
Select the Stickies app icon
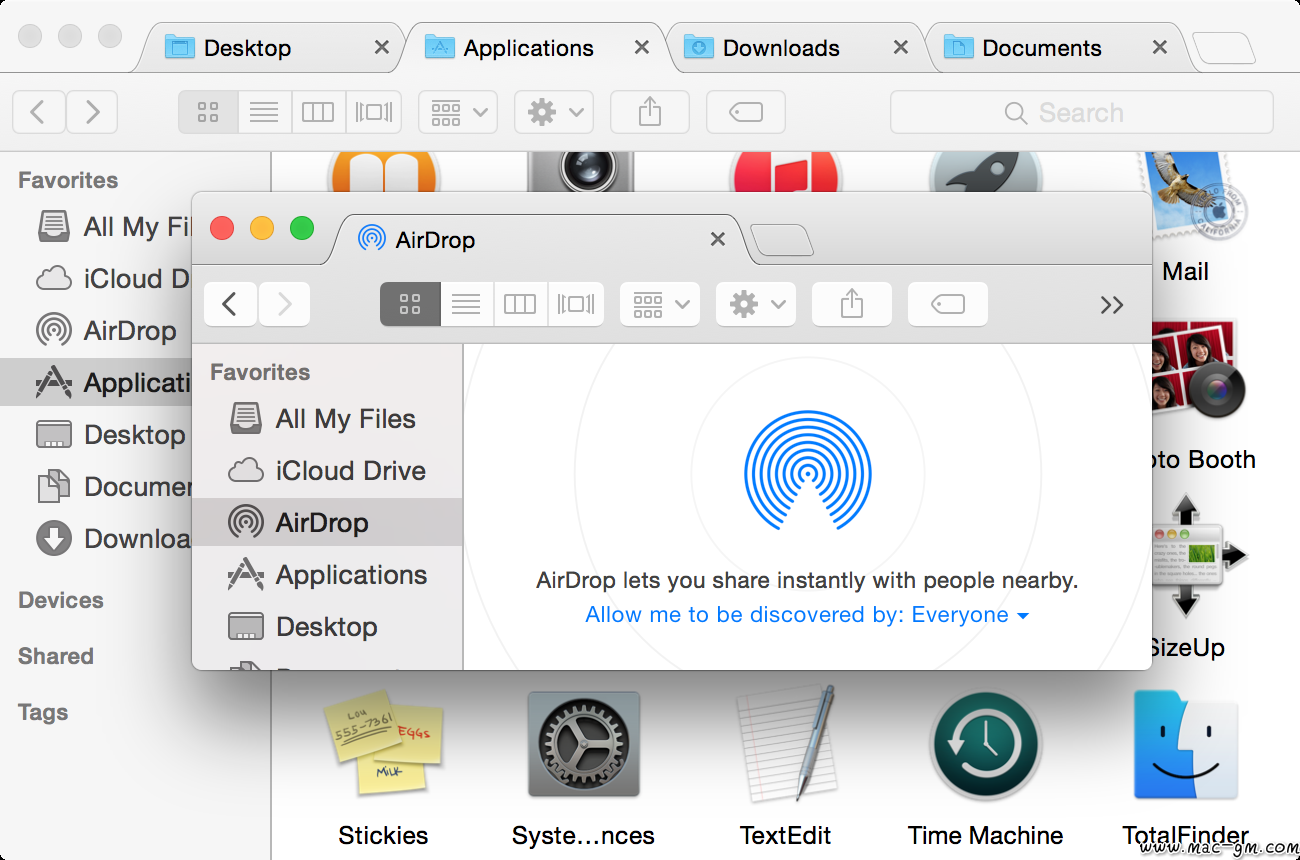[383, 745]
